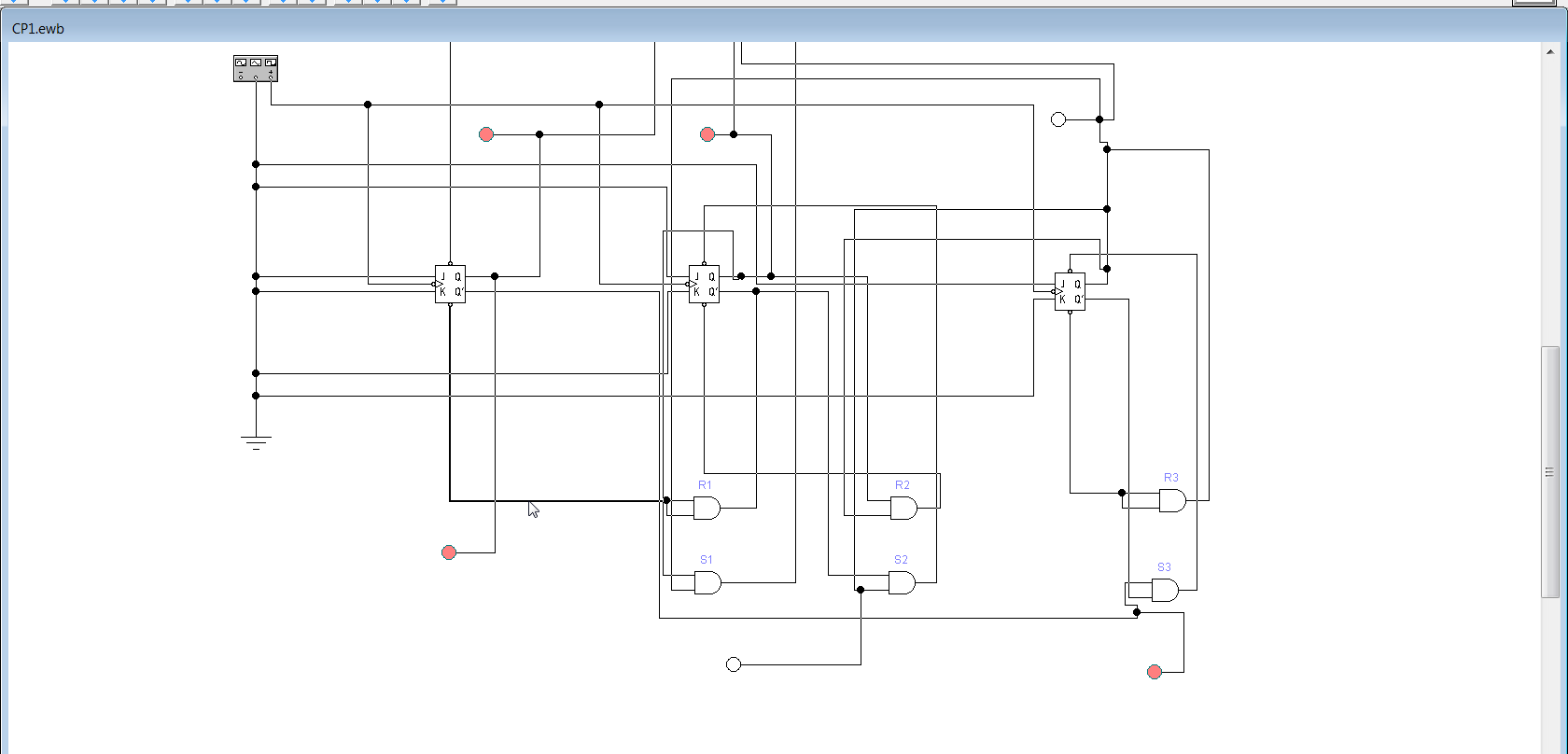The width and height of the screenshot is (1568, 754).
Task: Click white probe above the right flip-flop
Action: pyautogui.click(x=1058, y=119)
